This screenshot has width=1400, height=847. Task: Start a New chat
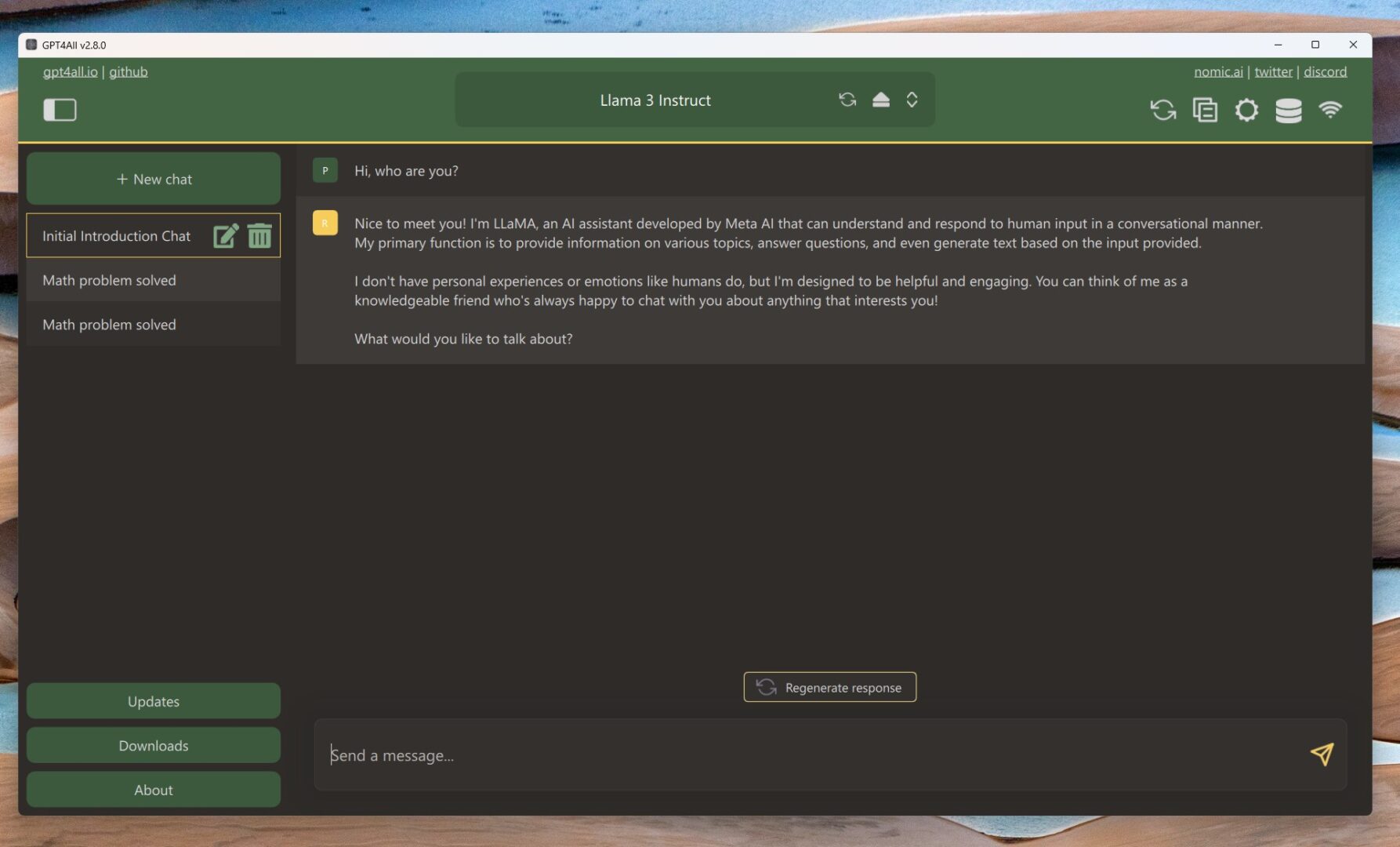(x=153, y=178)
